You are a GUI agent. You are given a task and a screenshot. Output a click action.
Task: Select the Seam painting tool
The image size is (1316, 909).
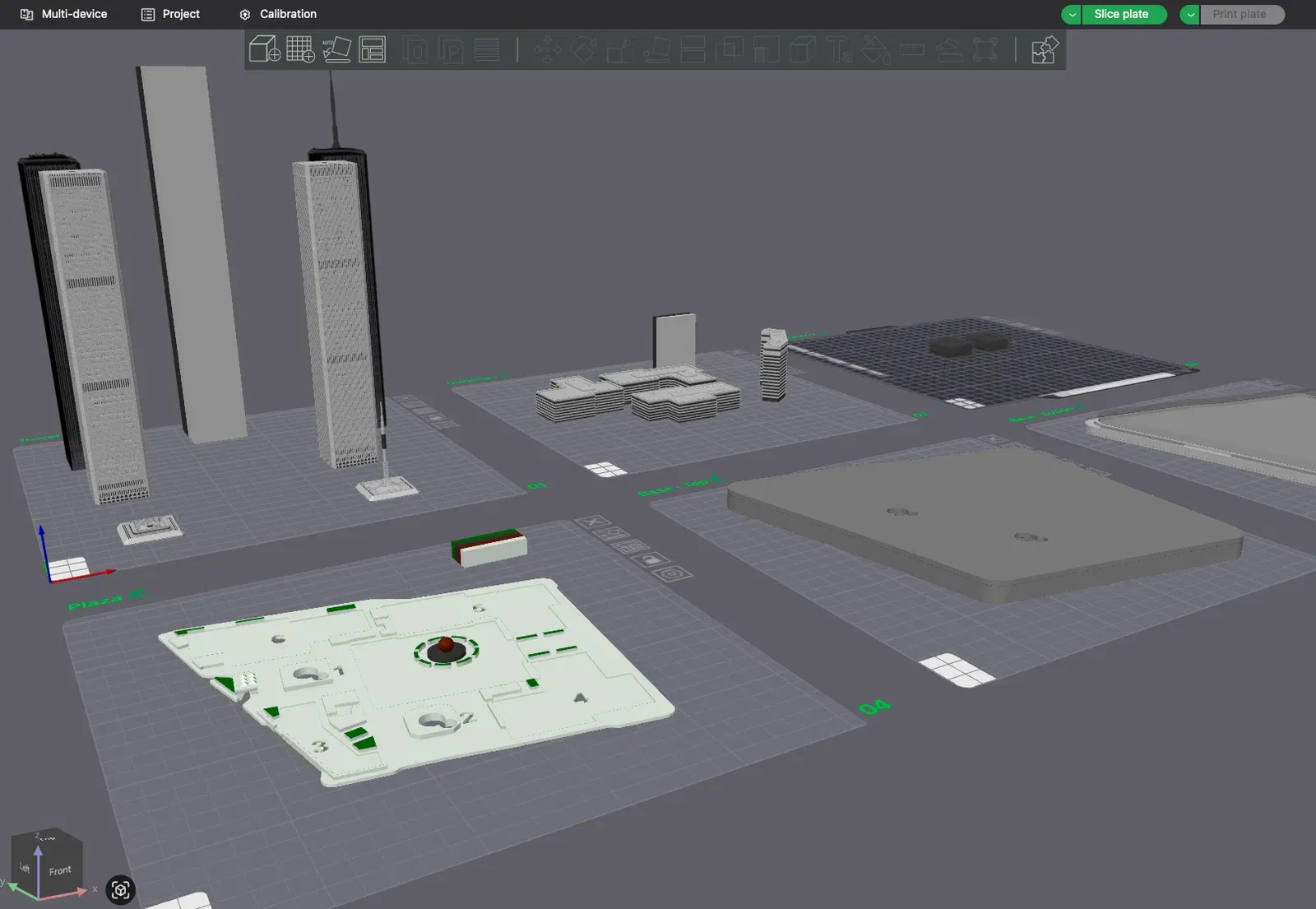point(802,49)
